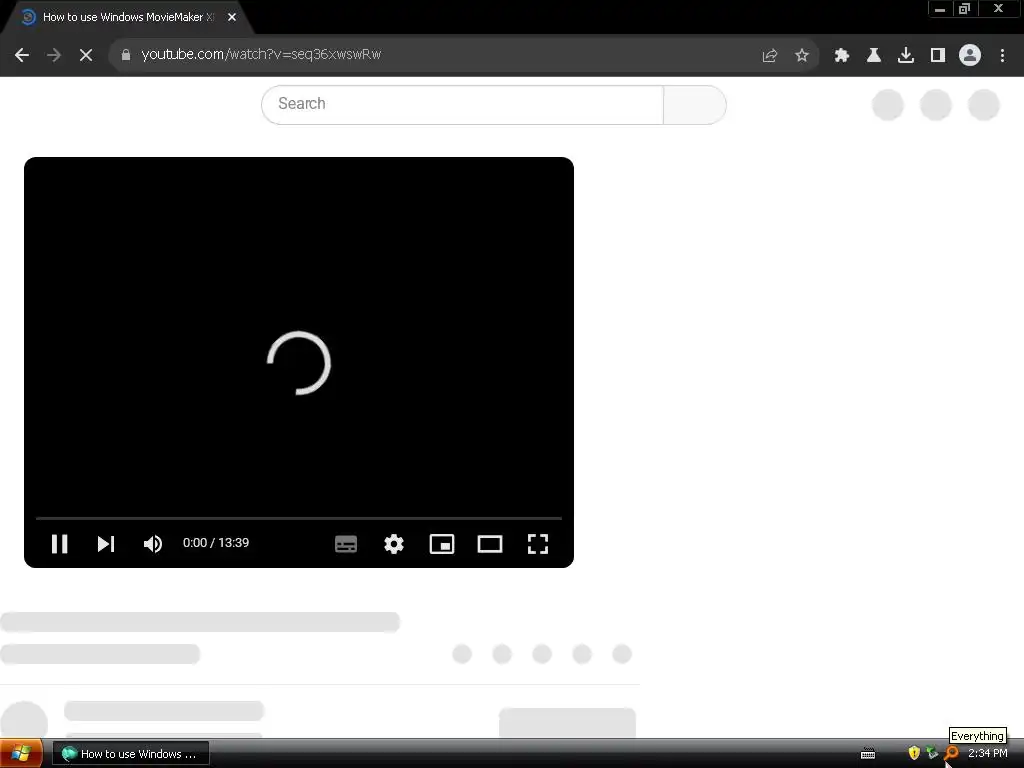This screenshot has width=1024, height=768.
Task: Click the 2:34 PM clock
Action: tap(987, 753)
